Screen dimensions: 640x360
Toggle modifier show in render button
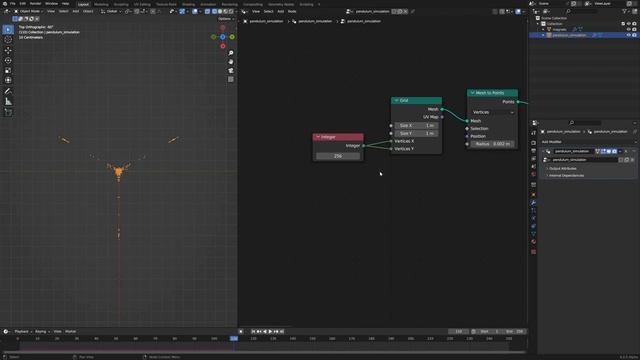pos(614,151)
